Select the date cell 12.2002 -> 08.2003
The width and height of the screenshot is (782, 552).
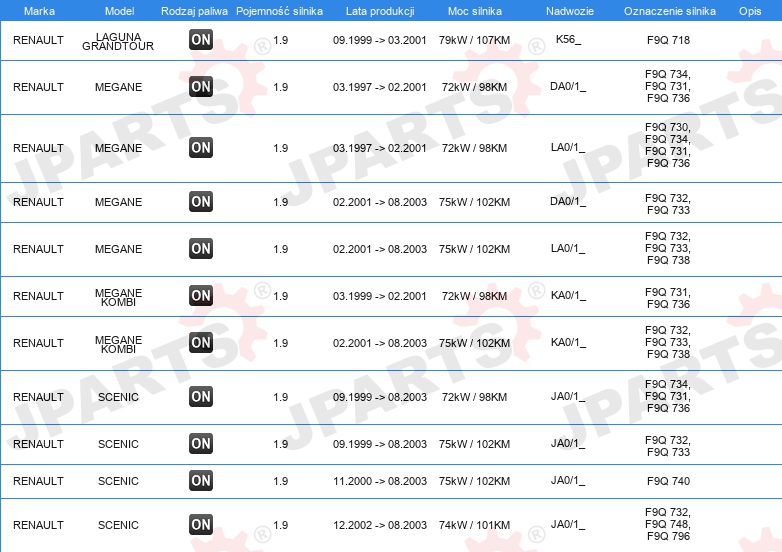380,525
